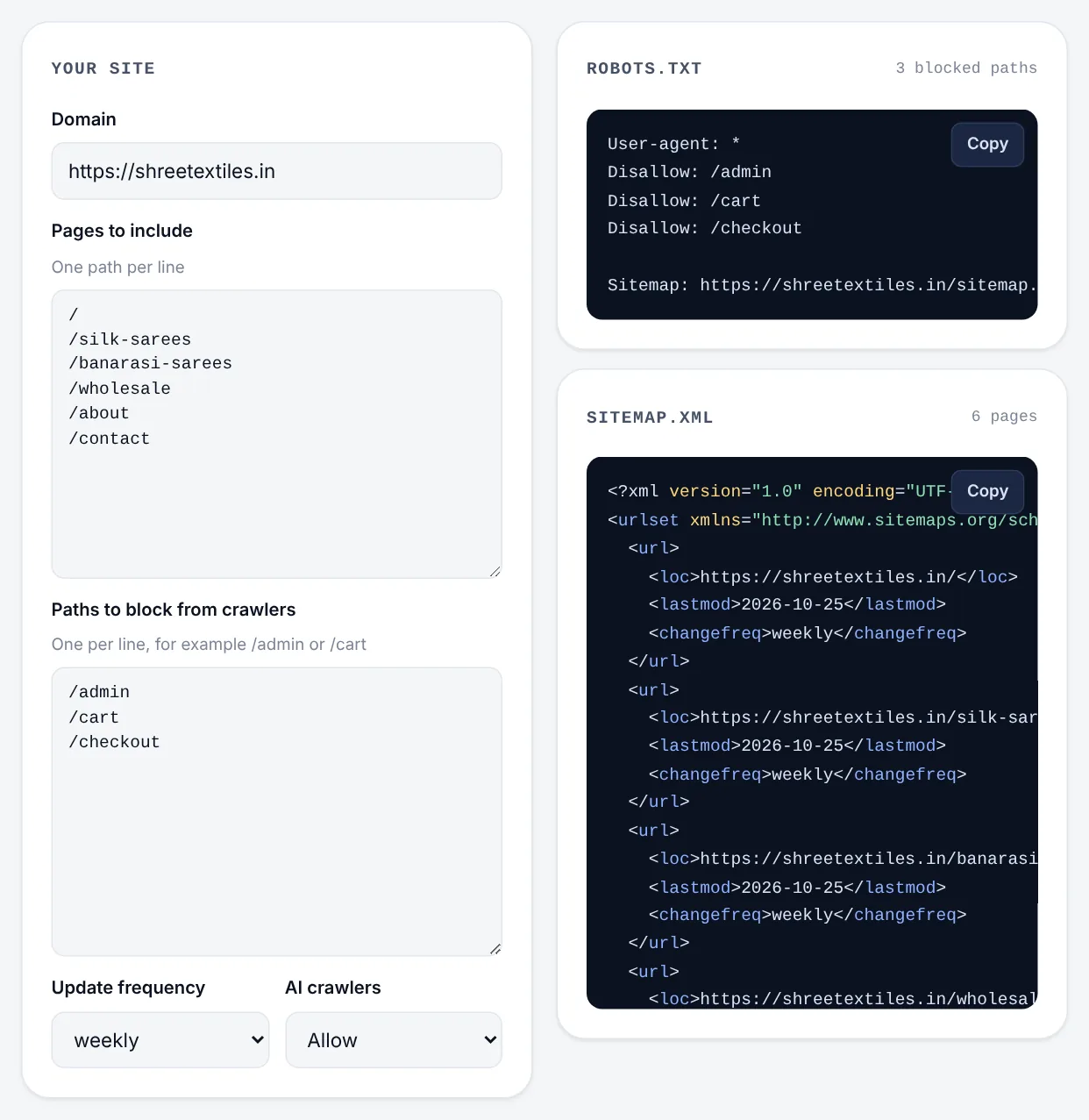Click the '3 blocked paths' counter
Viewport: 1089px width, 1120px height.
pos(966,68)
